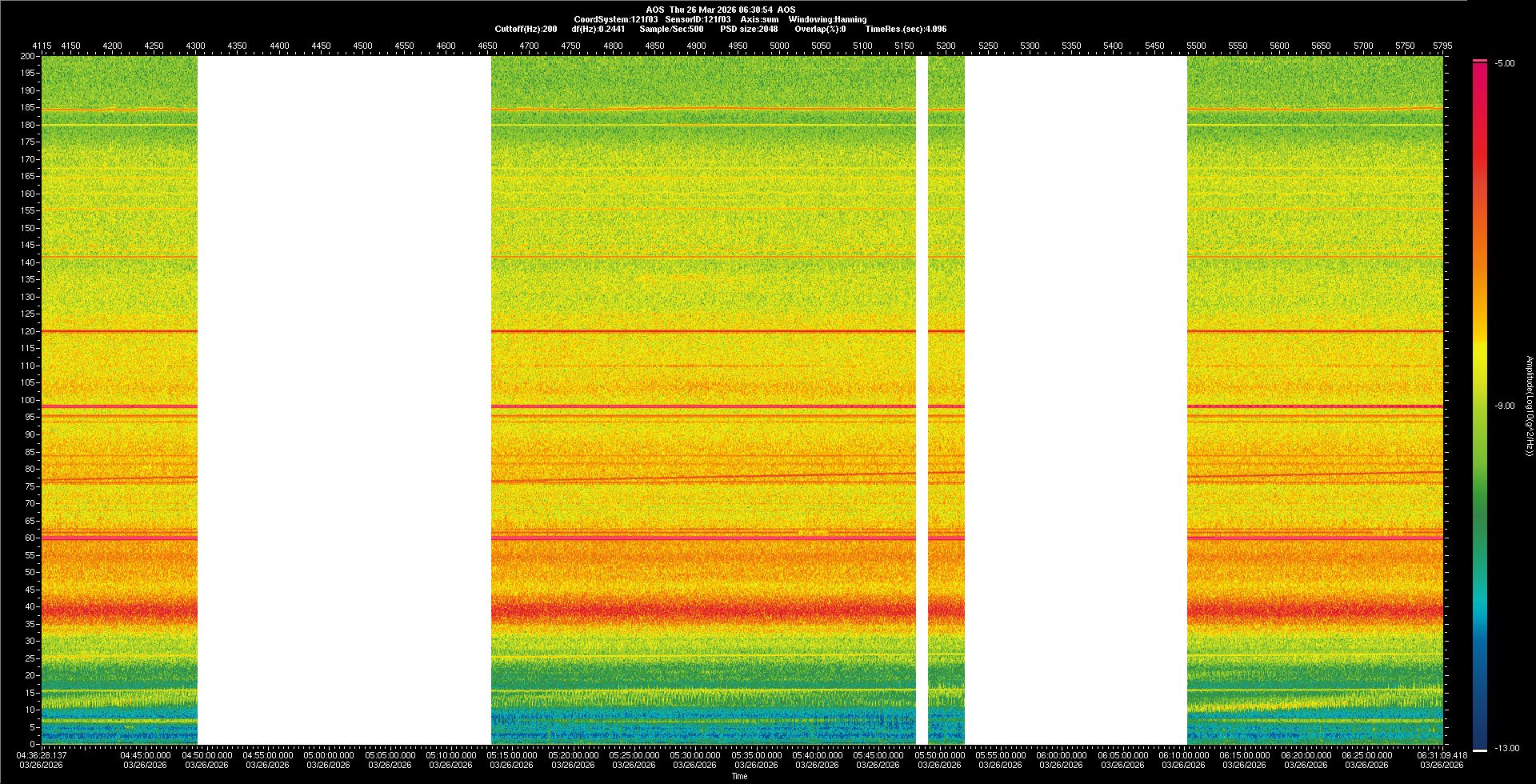
Task: Select the top axis tick "5200"
Action: click(x=946, y=46)
